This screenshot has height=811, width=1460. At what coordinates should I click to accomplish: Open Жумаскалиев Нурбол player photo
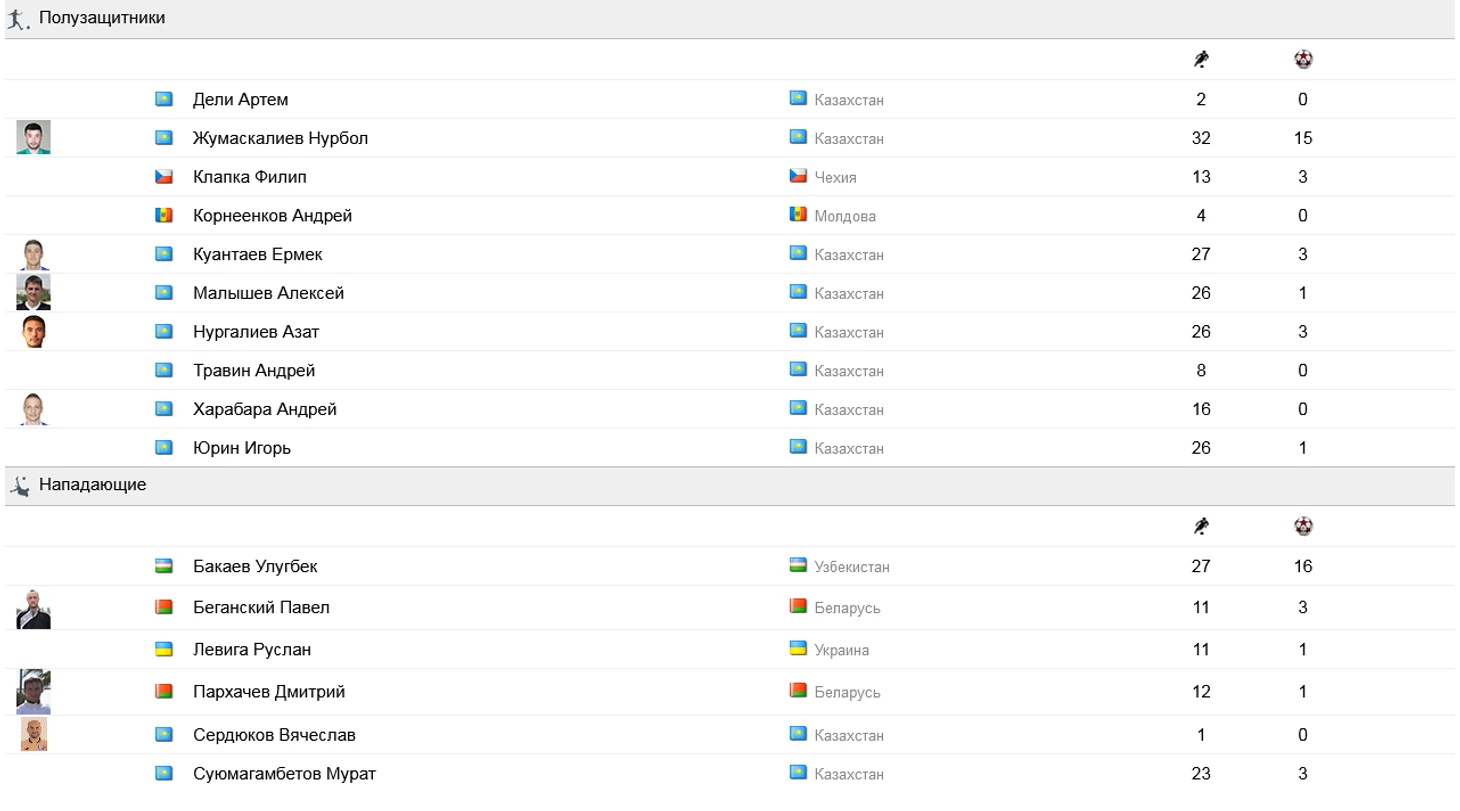coord(33,138)
